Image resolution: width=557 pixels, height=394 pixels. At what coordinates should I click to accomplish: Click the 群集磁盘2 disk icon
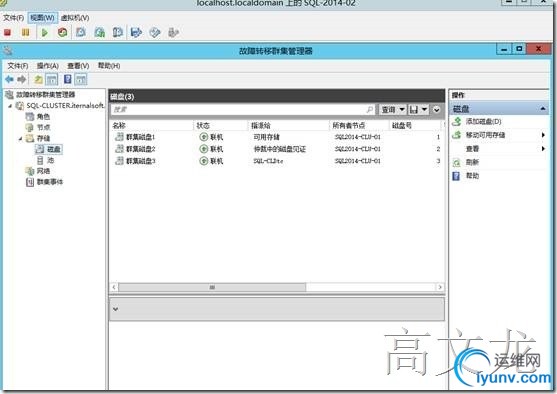point(119,149)
